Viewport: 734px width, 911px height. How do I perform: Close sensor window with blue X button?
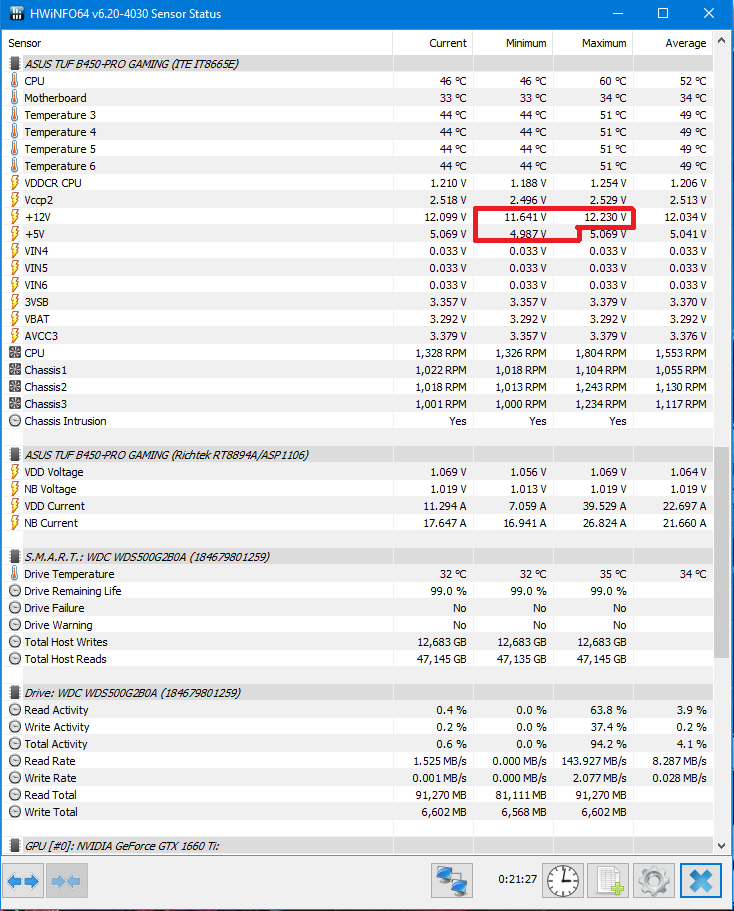(x=701, y=881)
